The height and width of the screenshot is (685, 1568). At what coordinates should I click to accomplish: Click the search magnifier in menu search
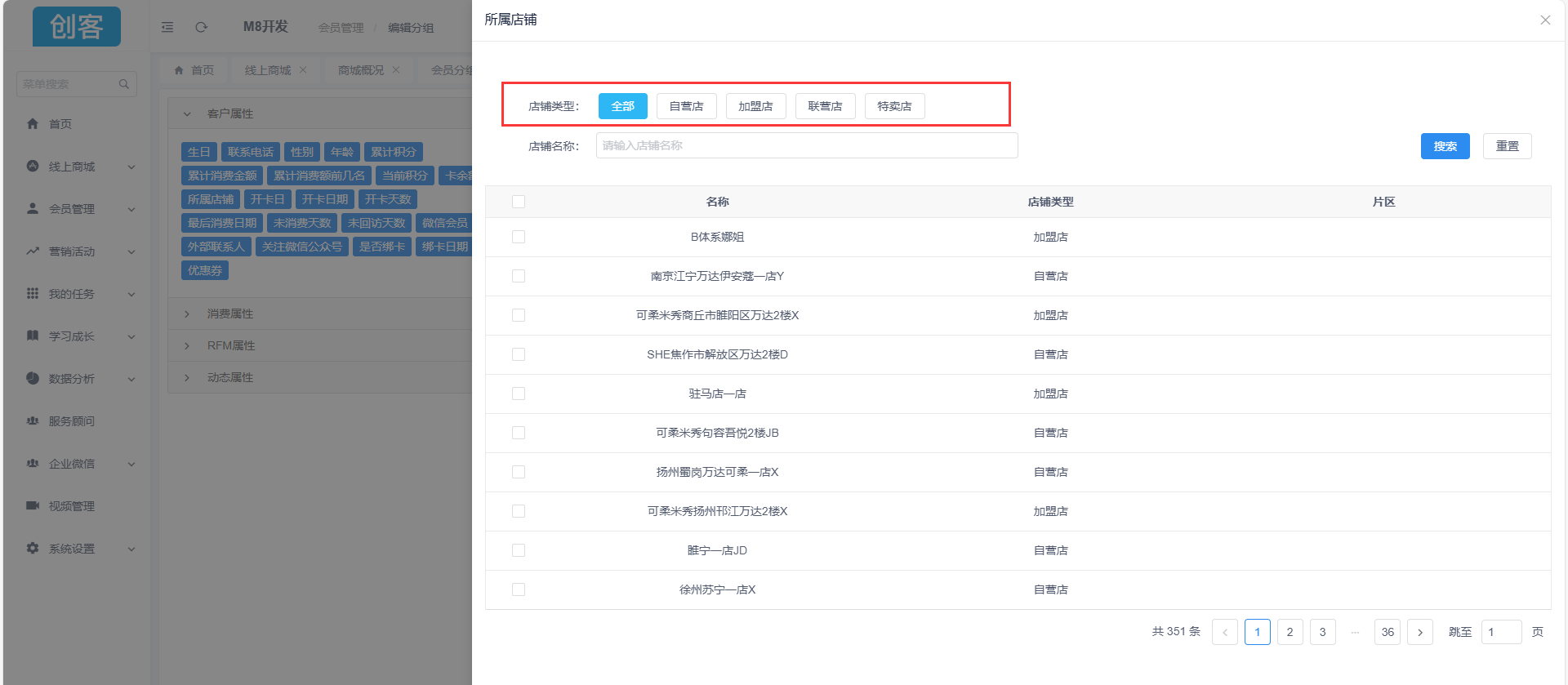click(124, 84)
